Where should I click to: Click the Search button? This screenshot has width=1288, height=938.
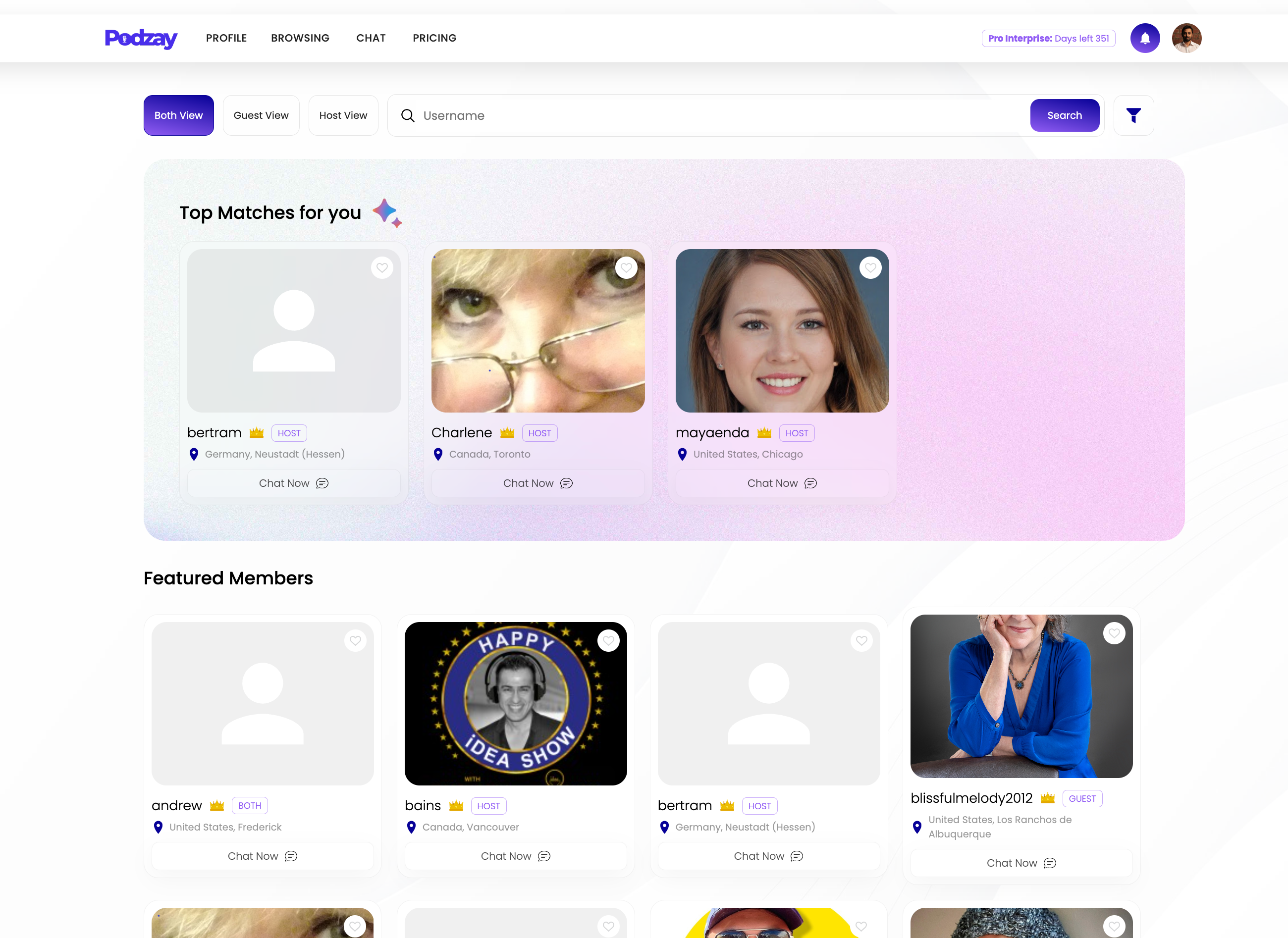[x=1064, y=115]
